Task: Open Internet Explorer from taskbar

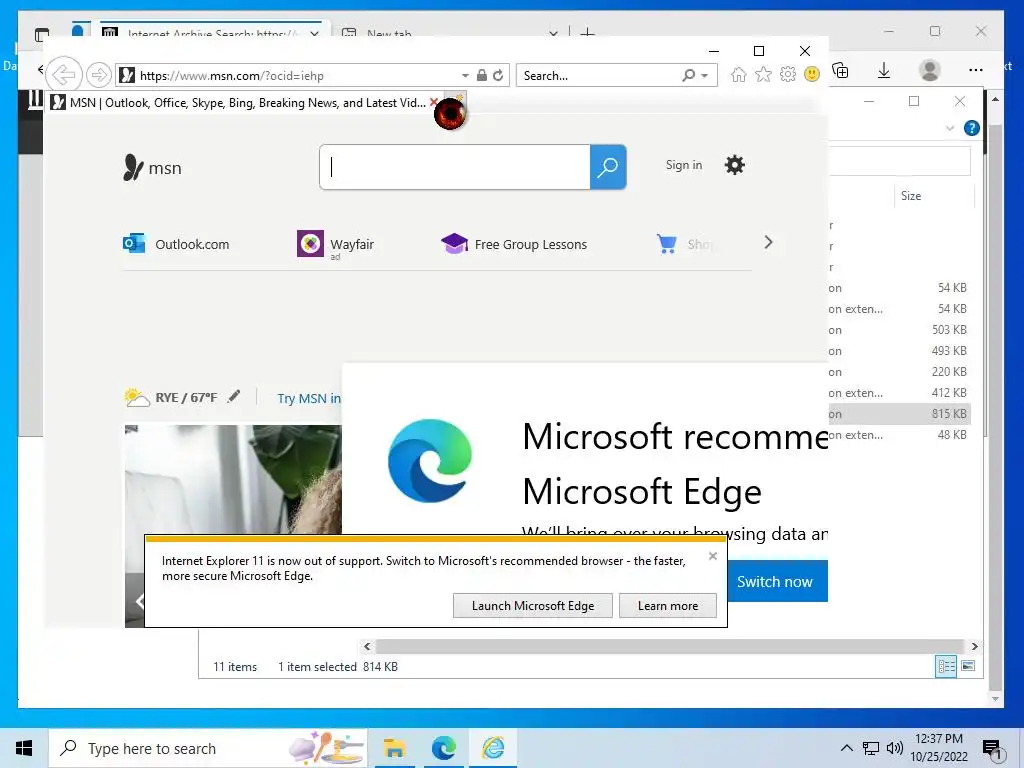Action: click(493, 748)
